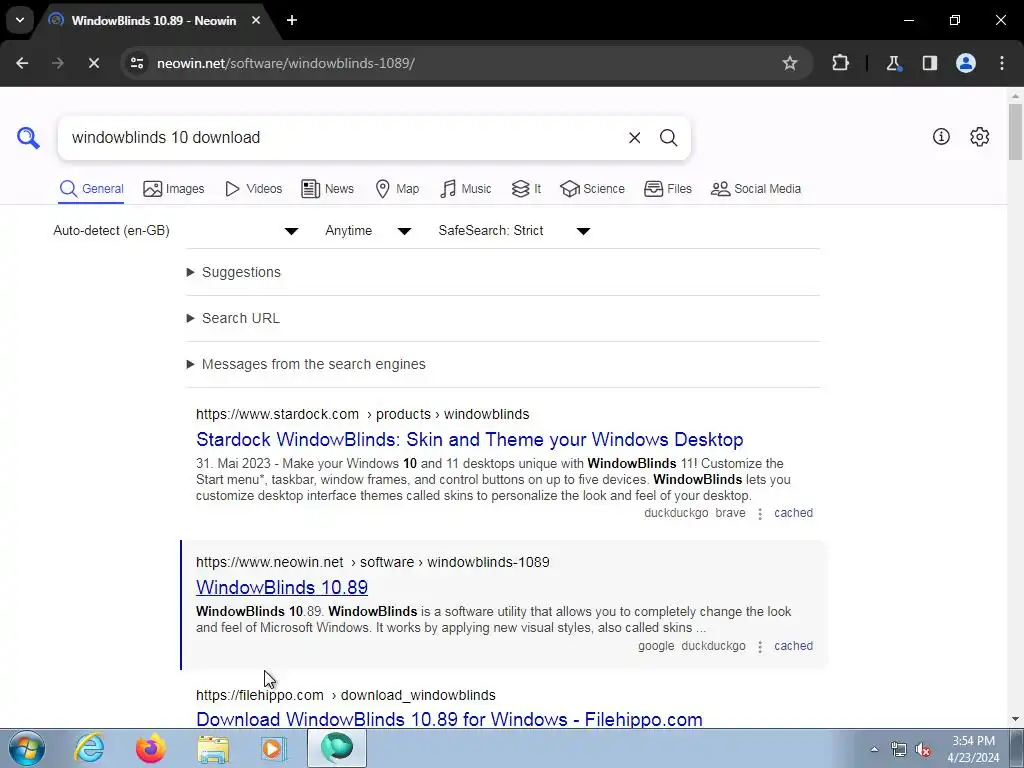
Task: Open the profile avatar menu
Action: (x=966, y=63)
